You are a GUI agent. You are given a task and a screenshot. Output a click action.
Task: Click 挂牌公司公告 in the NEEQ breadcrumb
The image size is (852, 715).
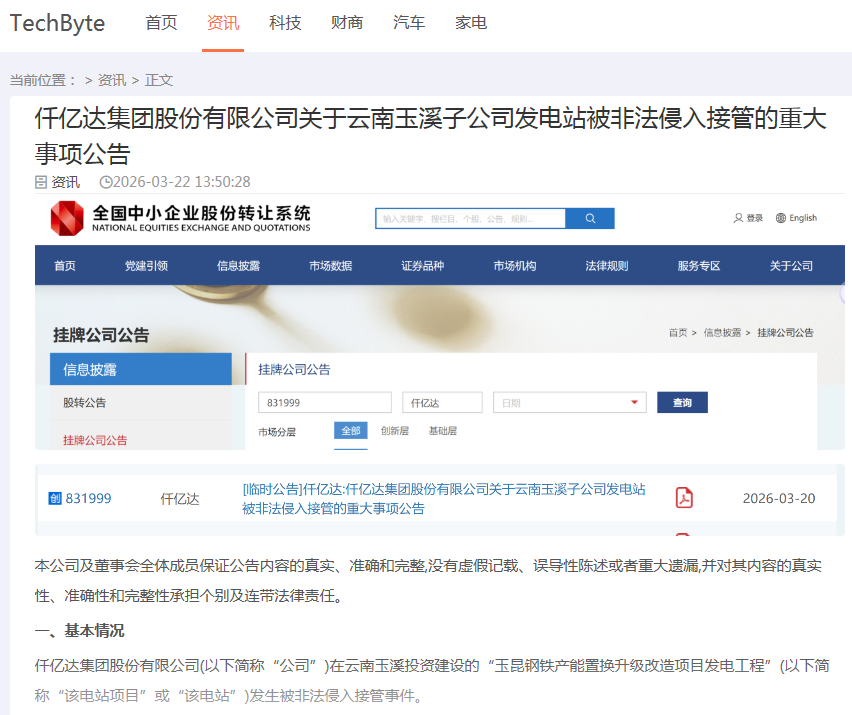(785, 333)
